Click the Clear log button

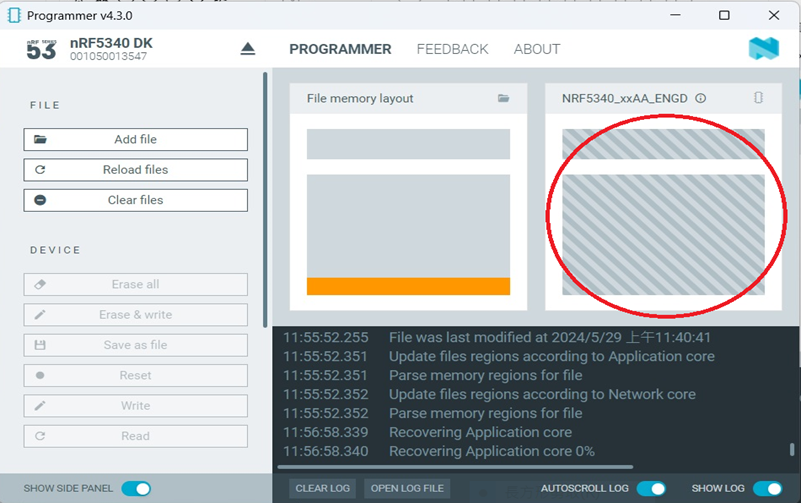point(322,488)
